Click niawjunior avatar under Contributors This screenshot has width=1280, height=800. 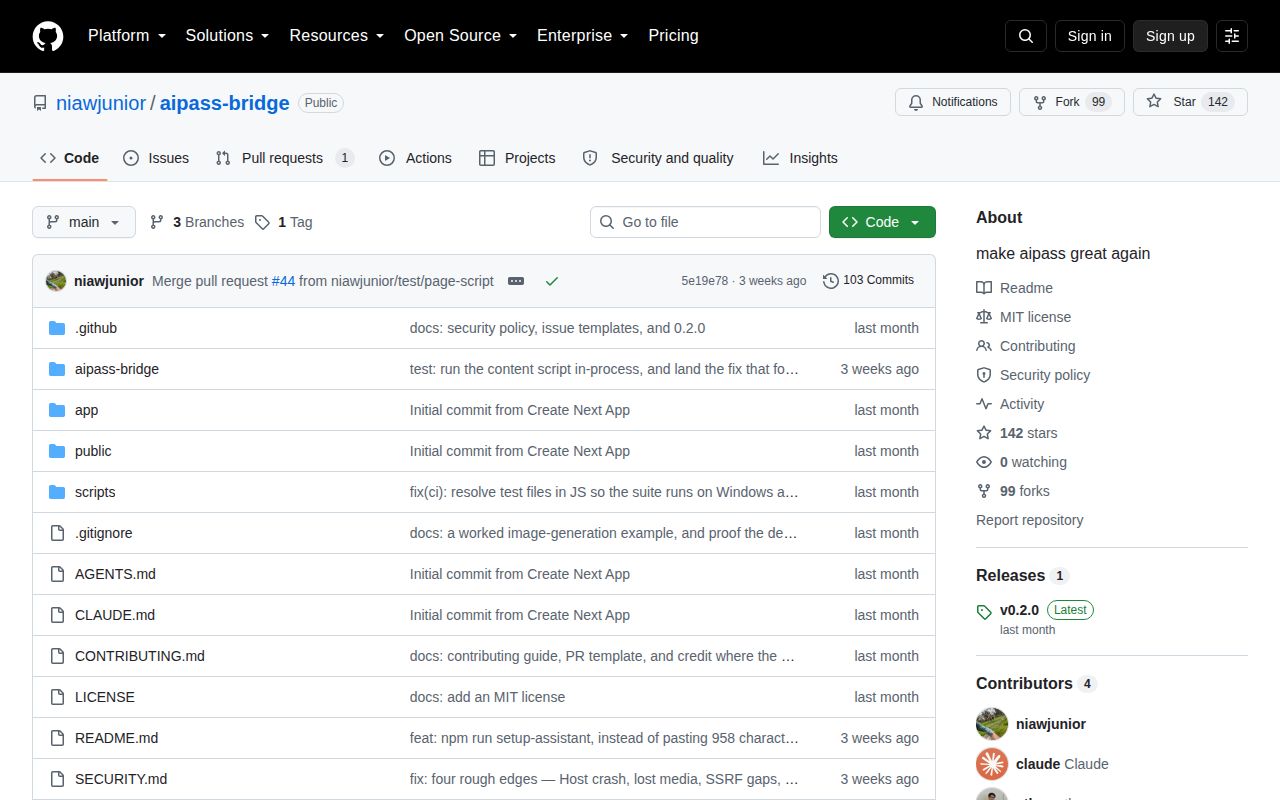tap(992, 724)
